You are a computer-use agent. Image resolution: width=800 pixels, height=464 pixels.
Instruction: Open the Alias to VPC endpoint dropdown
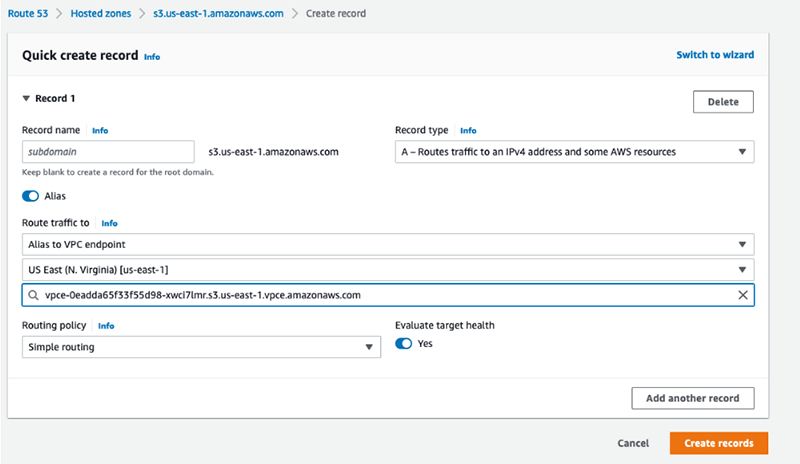coord(388,245)
